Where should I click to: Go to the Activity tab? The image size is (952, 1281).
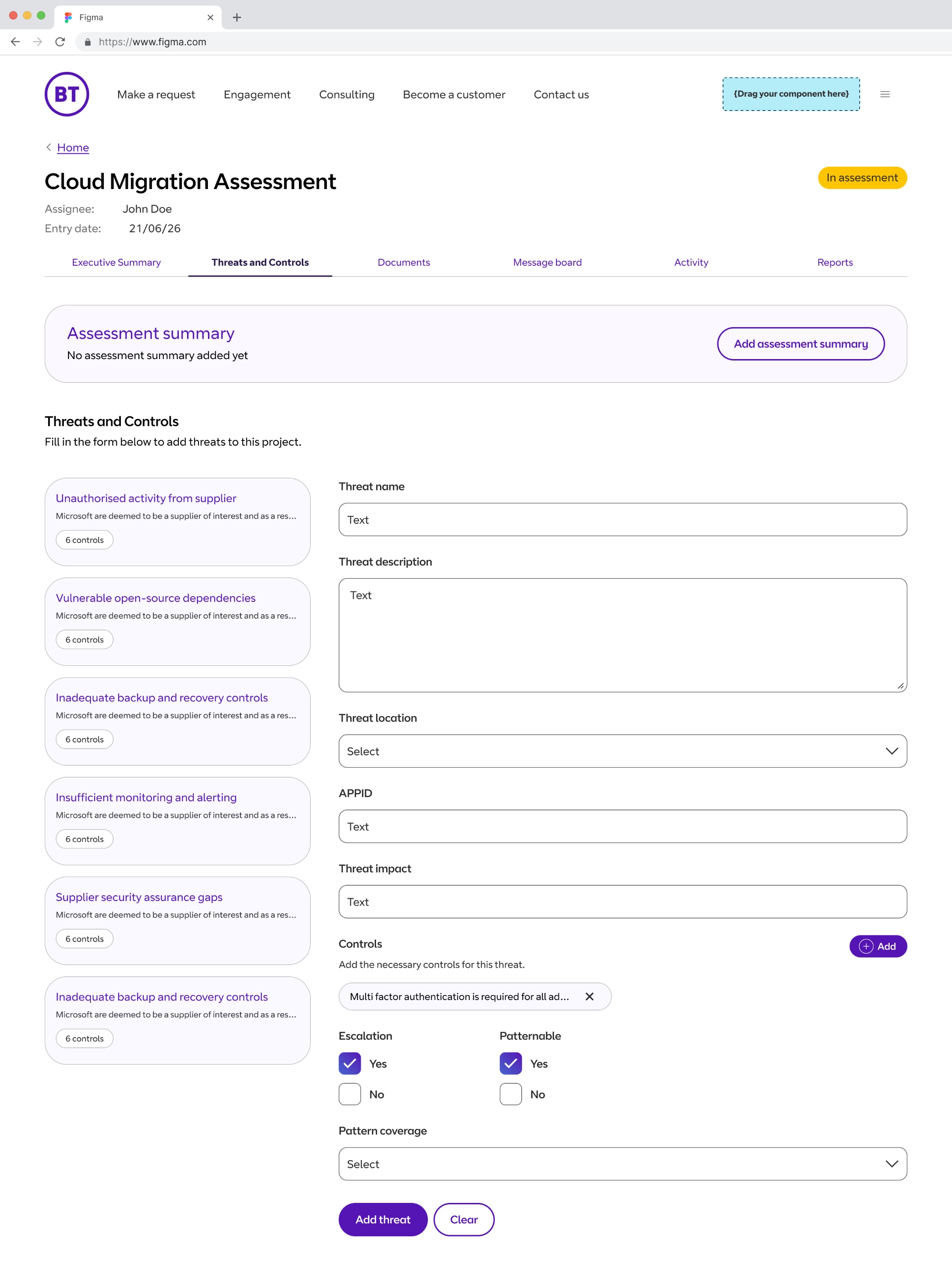[691, 262]
